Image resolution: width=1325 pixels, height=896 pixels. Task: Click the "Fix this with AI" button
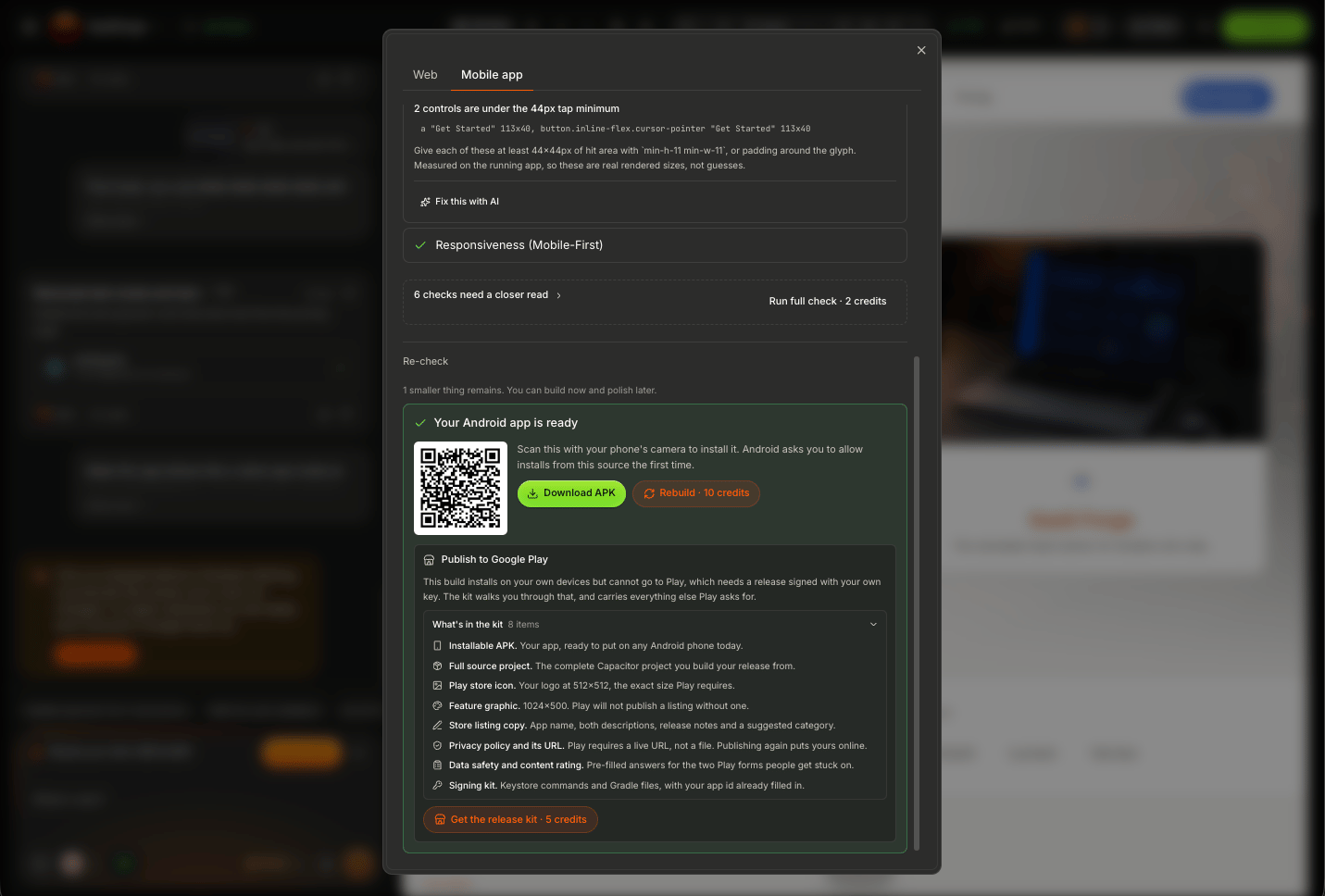click(x=459, y=202)
